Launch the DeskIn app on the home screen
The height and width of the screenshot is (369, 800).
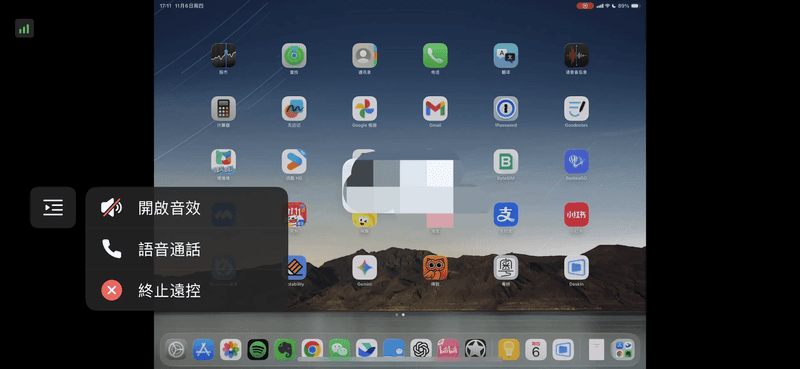coord(577,268)
